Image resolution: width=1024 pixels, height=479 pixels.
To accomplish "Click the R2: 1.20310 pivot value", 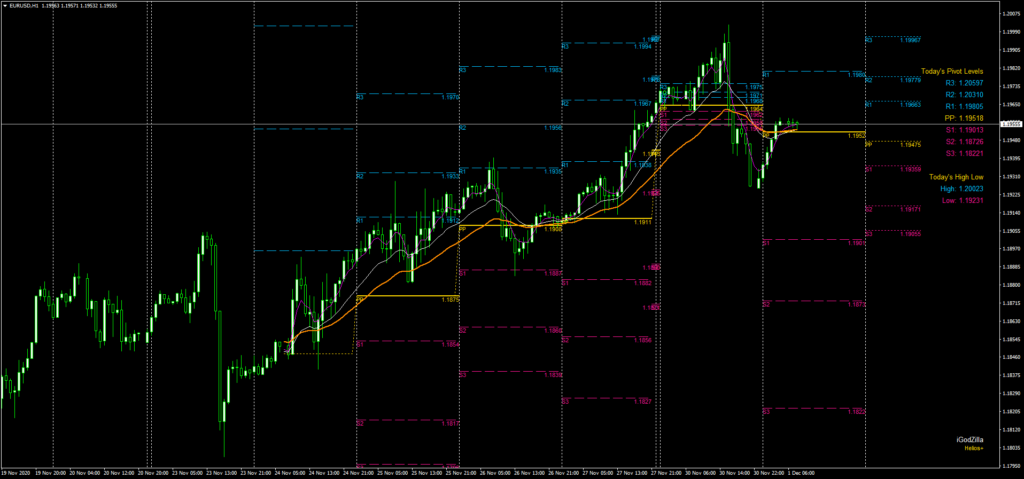I will pyautogui.click(x=965, y=95).
